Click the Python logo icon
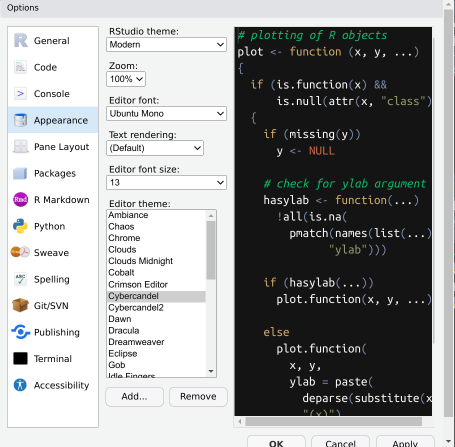This screenshot has width=455, height=447. [x=20, y=226]
